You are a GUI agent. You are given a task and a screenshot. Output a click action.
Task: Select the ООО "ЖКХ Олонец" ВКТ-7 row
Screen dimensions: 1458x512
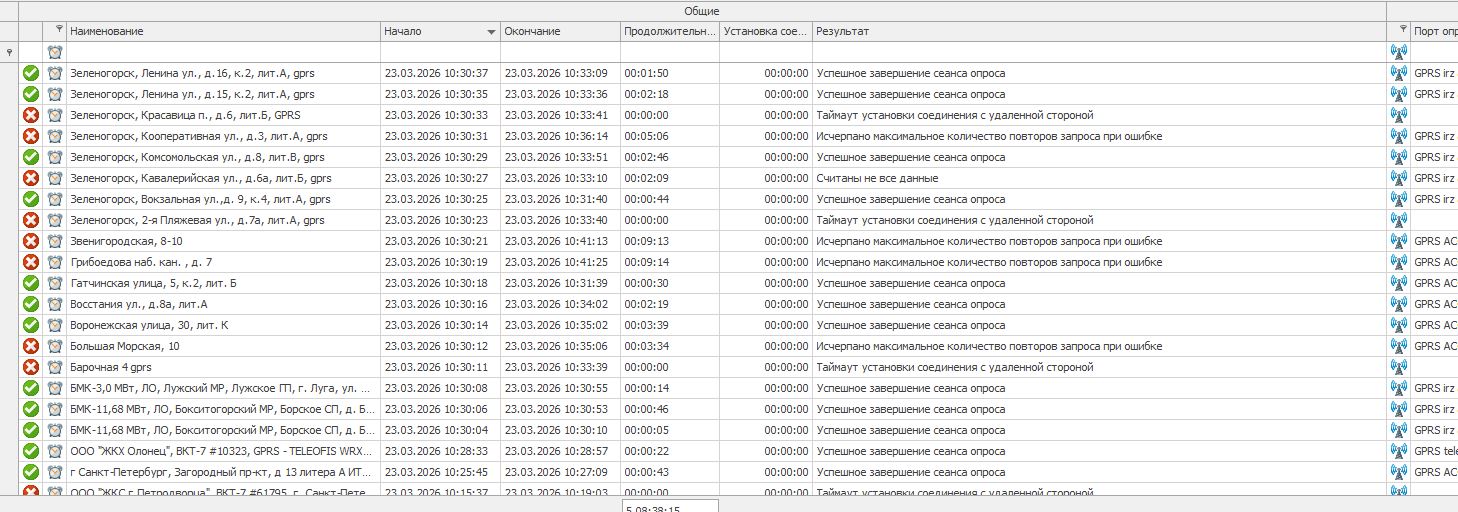(x=223, y=451)
